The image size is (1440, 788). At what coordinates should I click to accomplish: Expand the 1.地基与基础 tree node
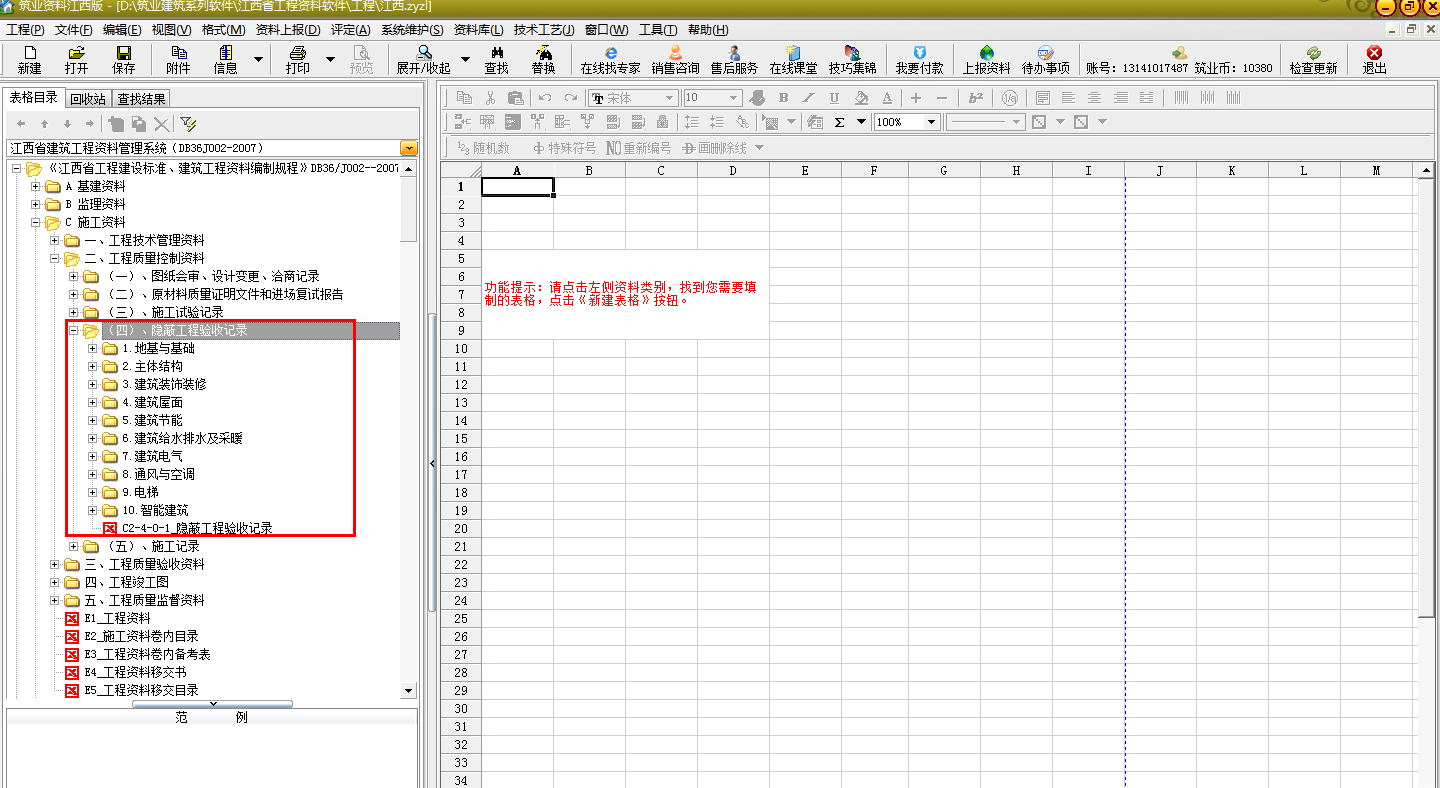pos(93,349)
